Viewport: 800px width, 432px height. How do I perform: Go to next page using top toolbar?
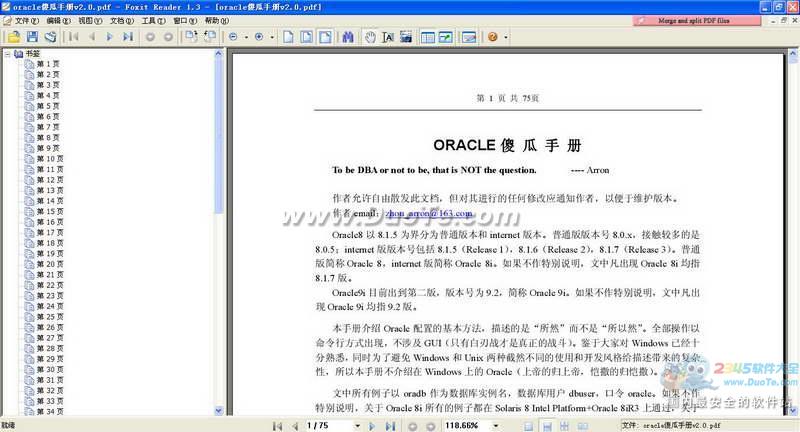click(109, 37)
